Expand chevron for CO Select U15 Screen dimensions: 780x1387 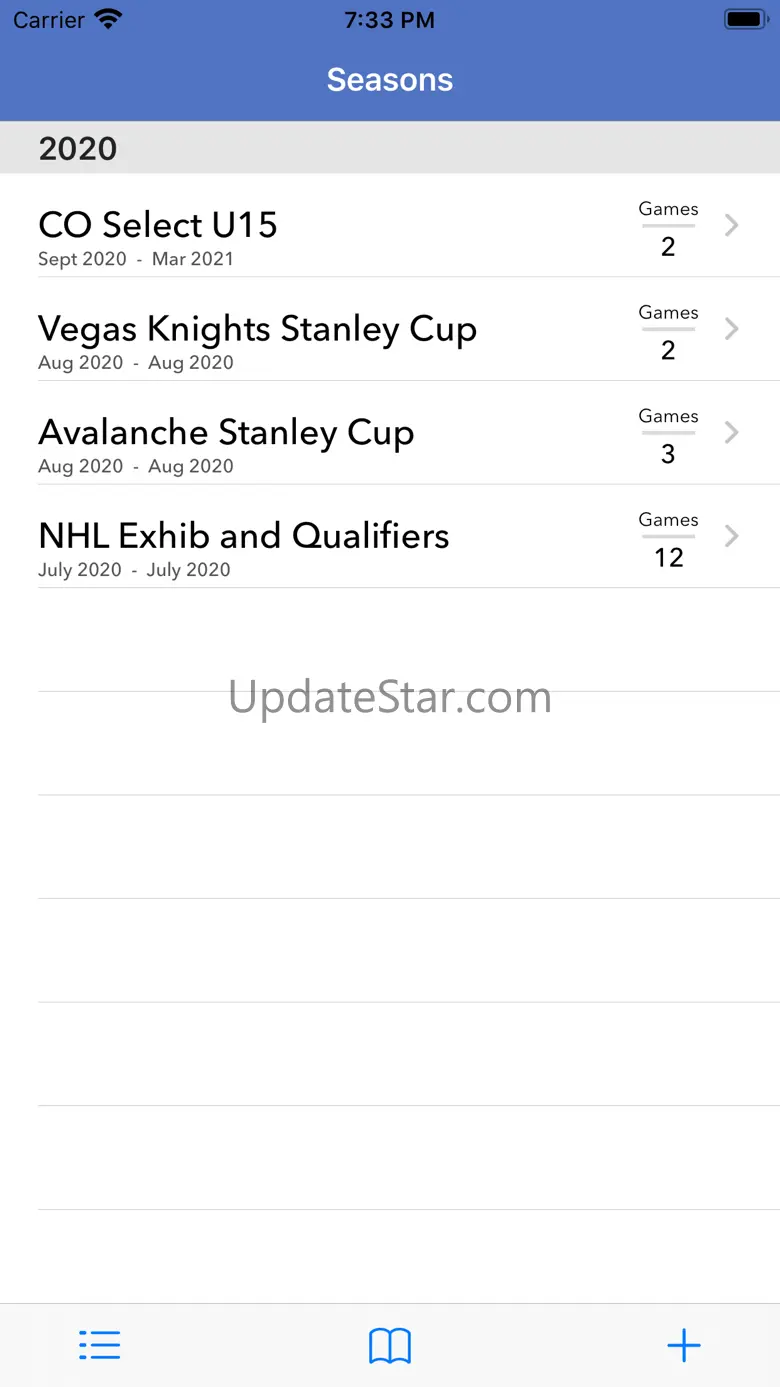click(732, 225)
